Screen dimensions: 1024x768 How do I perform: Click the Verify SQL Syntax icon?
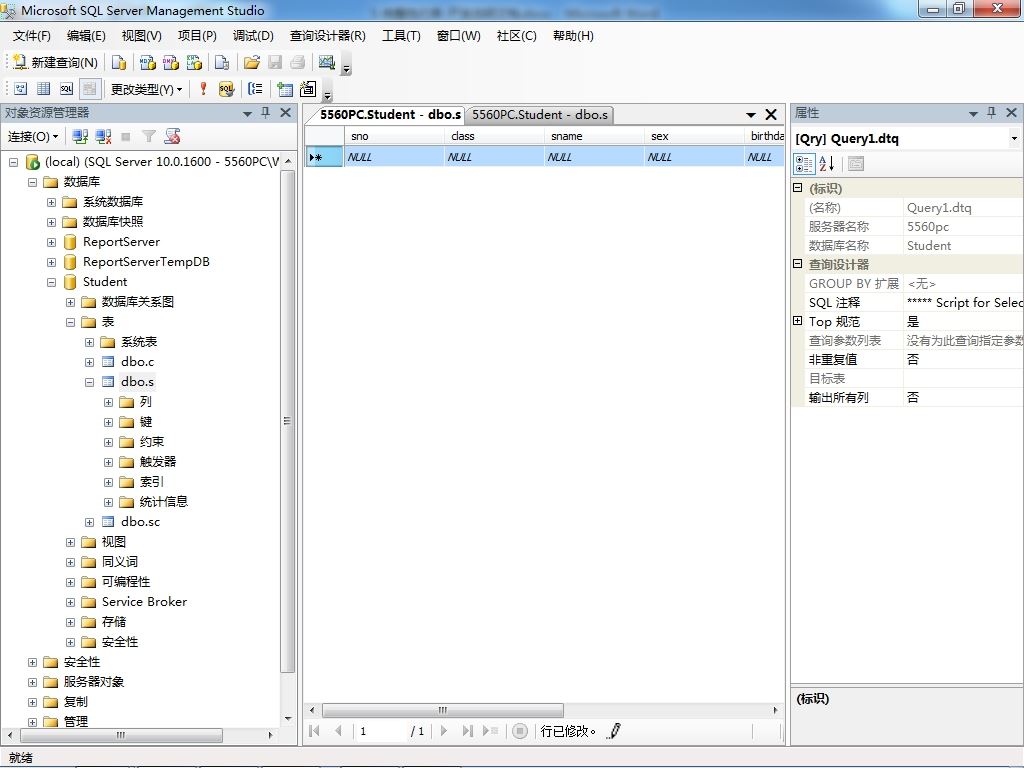[226, 89]
